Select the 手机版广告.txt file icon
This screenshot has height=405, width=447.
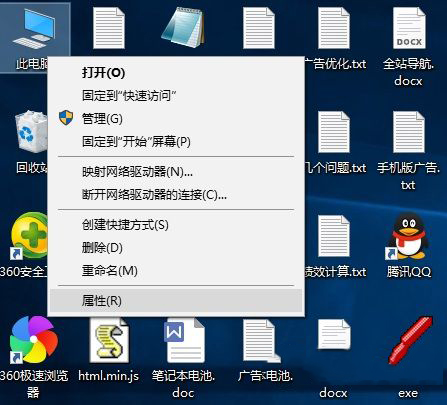[409, 132]
